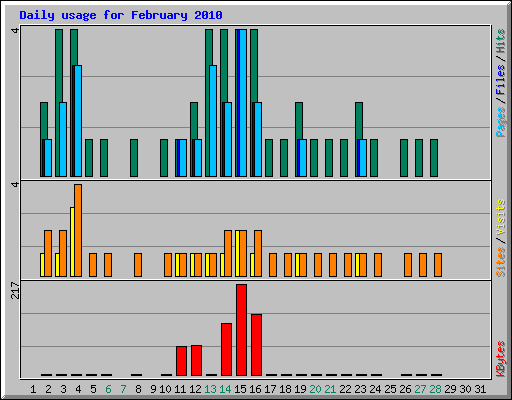Click day label "31" on the x-axis

pos(480,389)
